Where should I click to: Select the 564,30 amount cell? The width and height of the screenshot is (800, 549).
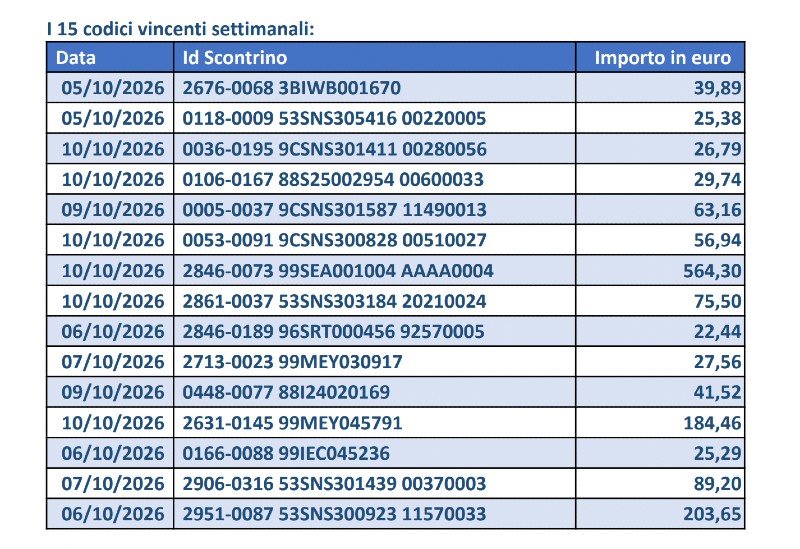(660, 270)
